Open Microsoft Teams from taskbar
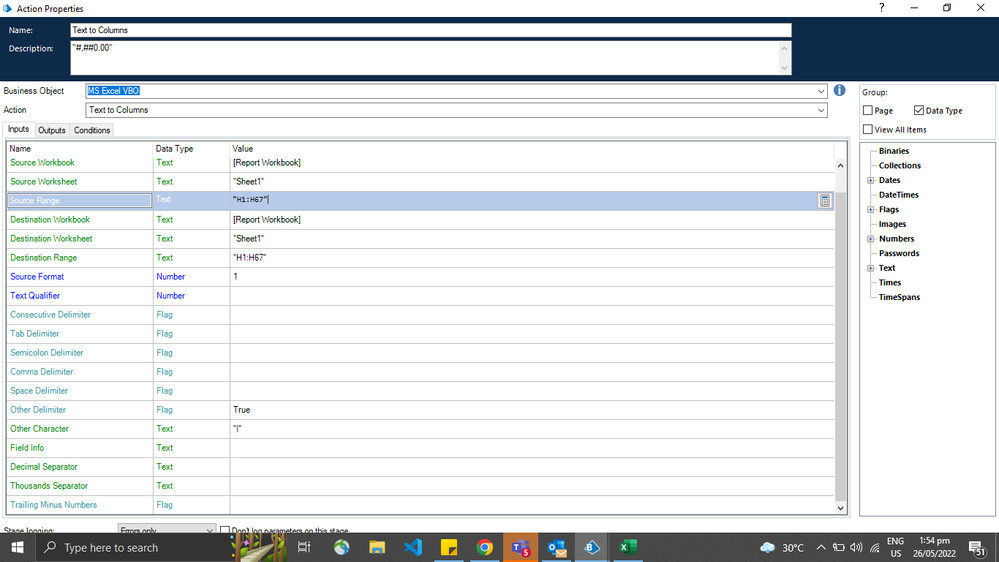The width and height of the screenshot is (999, 562). (521, 547)
